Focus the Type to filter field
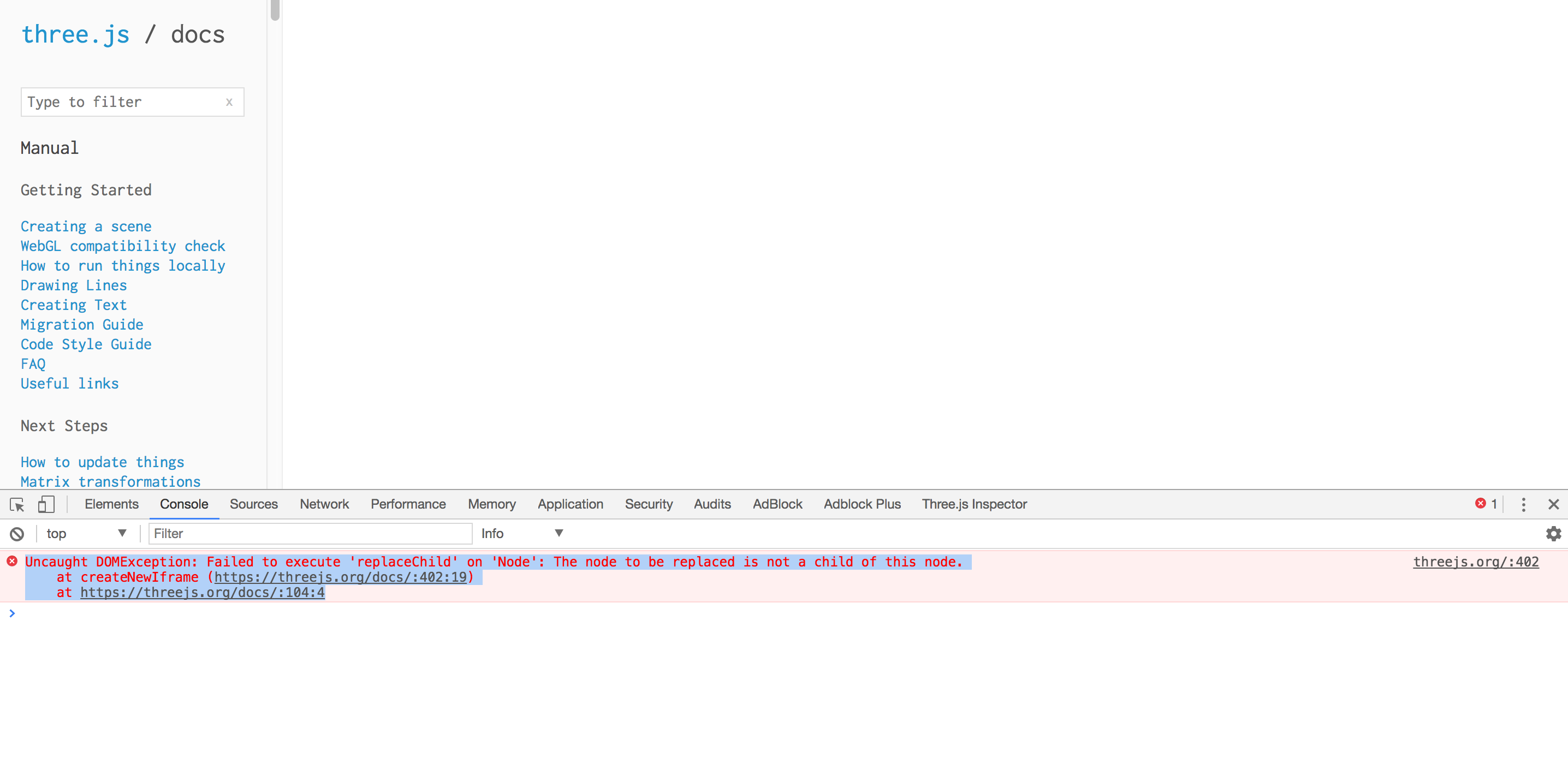Viewport: 1568px width, 764px height. point(132,102)
